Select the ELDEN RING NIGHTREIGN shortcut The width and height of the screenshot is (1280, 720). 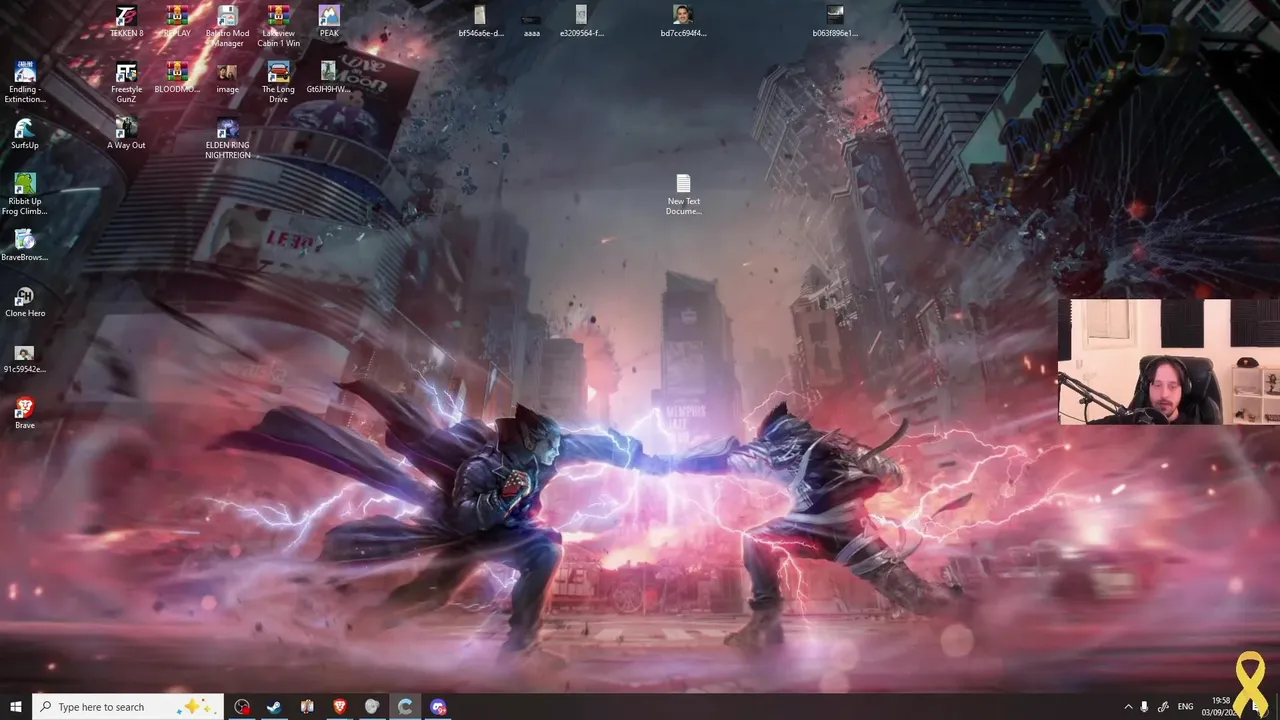pos(228,139)
